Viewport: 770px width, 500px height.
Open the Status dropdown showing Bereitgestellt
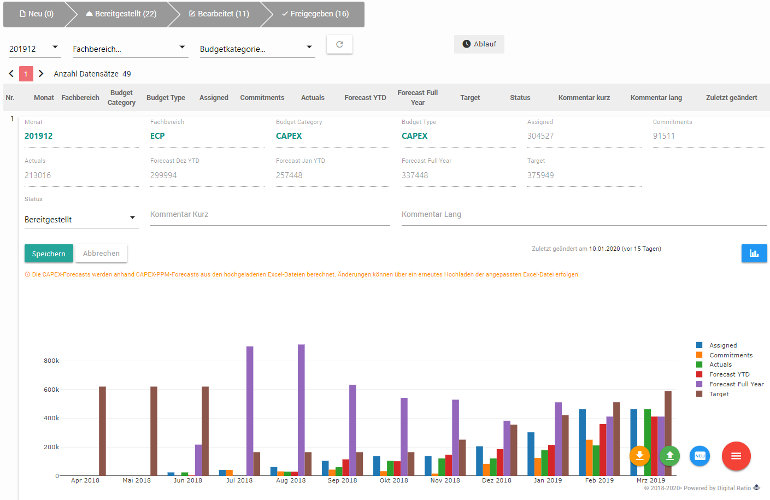click(x=80, y=218)
